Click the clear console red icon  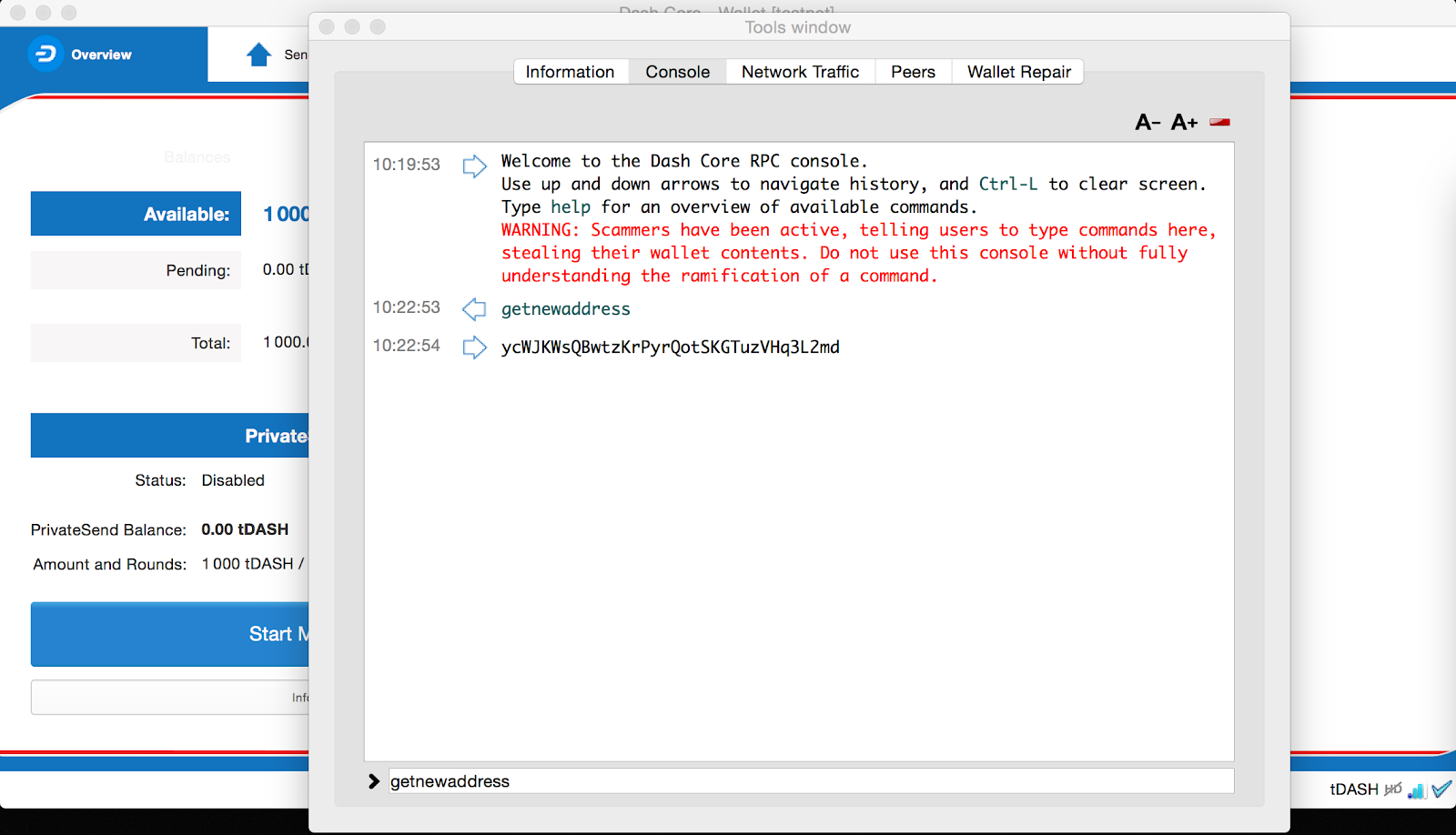[1219, 122]
